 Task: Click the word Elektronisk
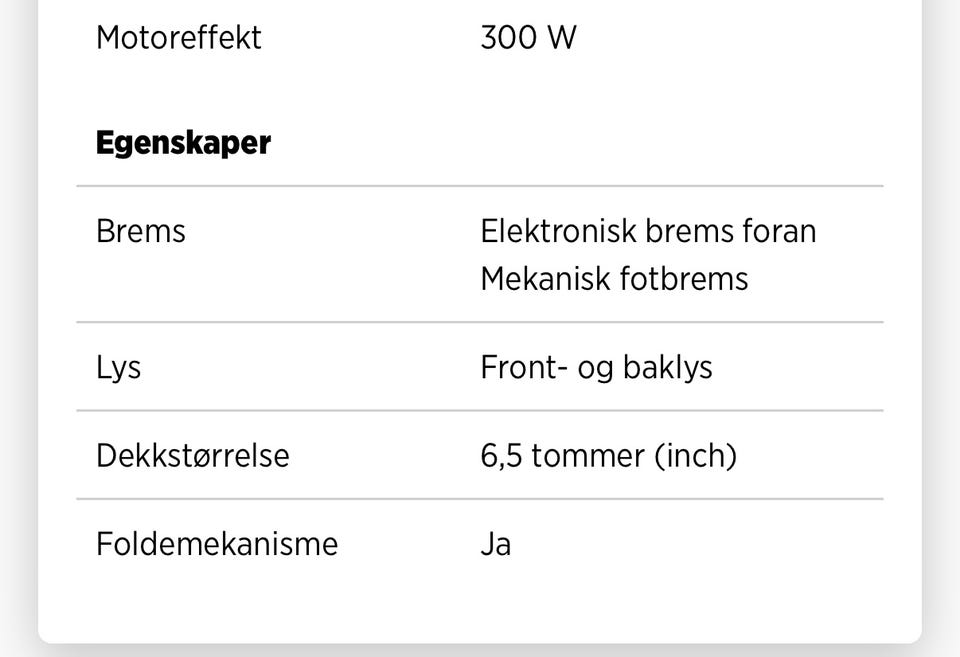click(558, 231)
